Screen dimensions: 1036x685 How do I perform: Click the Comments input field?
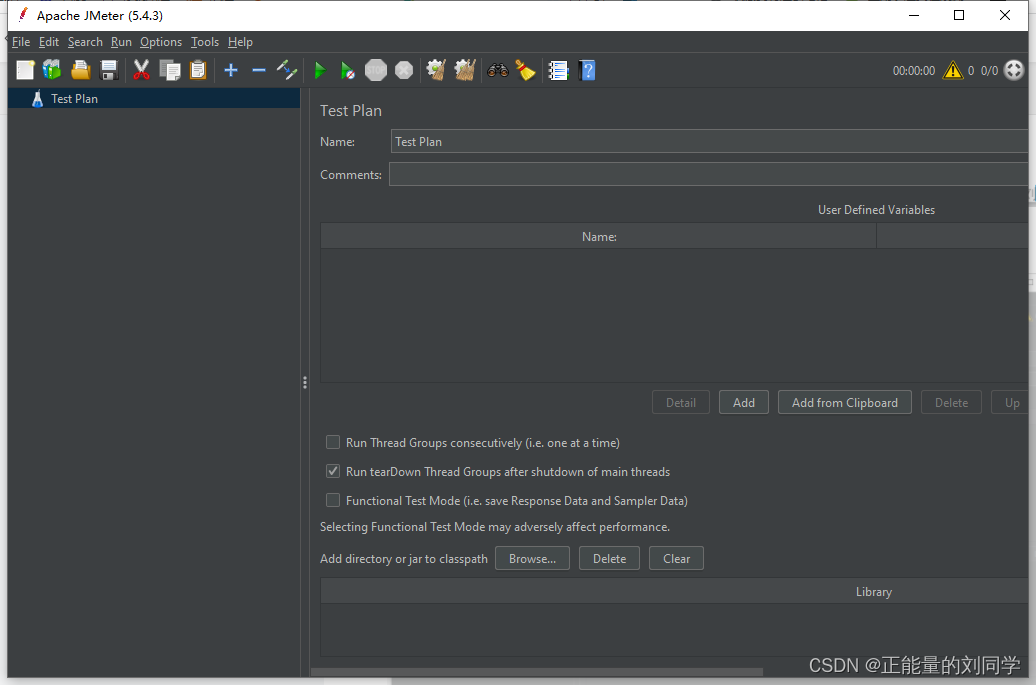[x=708, y=174]
